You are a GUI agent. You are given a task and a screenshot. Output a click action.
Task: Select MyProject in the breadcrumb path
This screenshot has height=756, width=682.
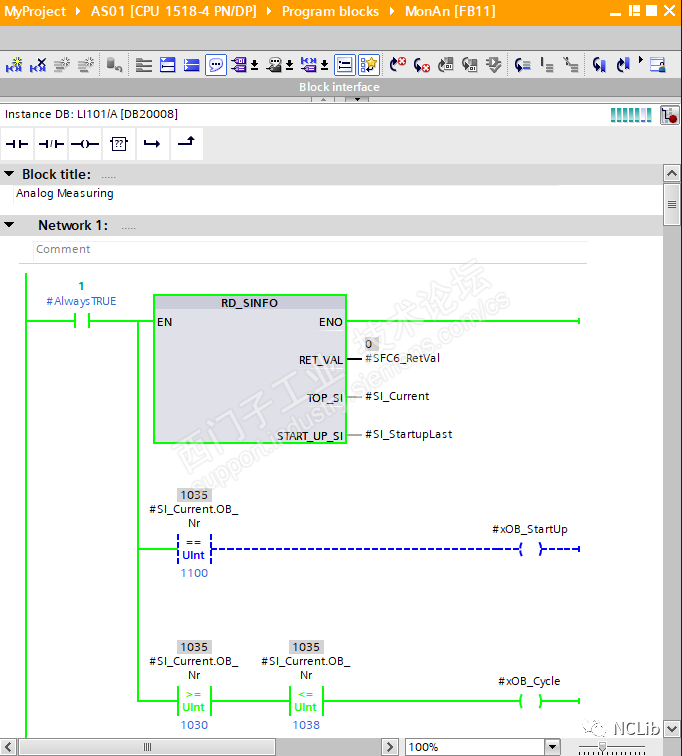click(36, 11)
